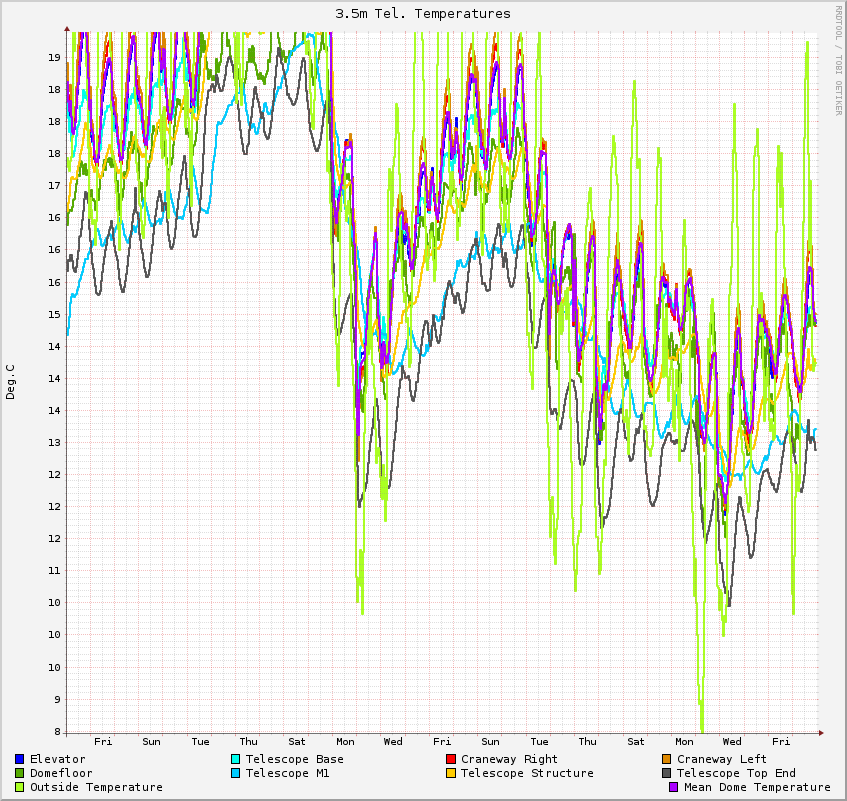
Task: Click the orange Craneway Left legend swatch
Action: tap(666, 759)
